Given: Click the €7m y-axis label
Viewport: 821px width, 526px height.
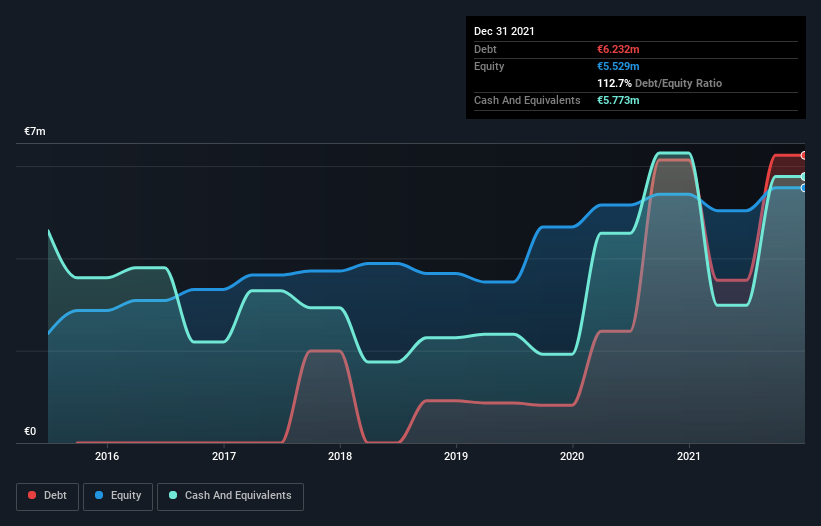Looking at the screenshot, I should click(x=35, y=131).
